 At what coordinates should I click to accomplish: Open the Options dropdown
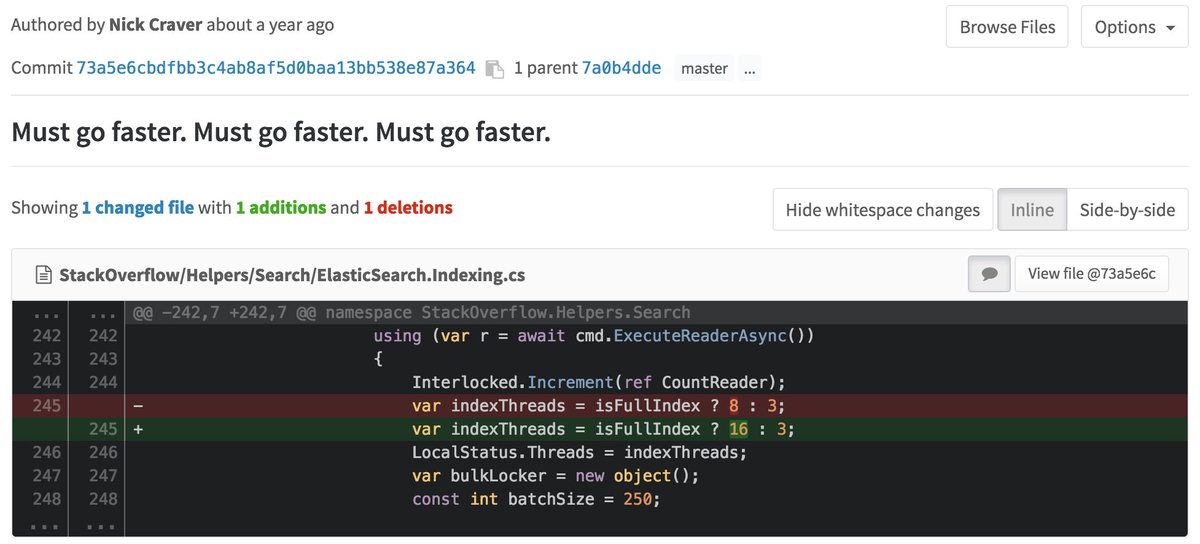(x=1135, y=27)
